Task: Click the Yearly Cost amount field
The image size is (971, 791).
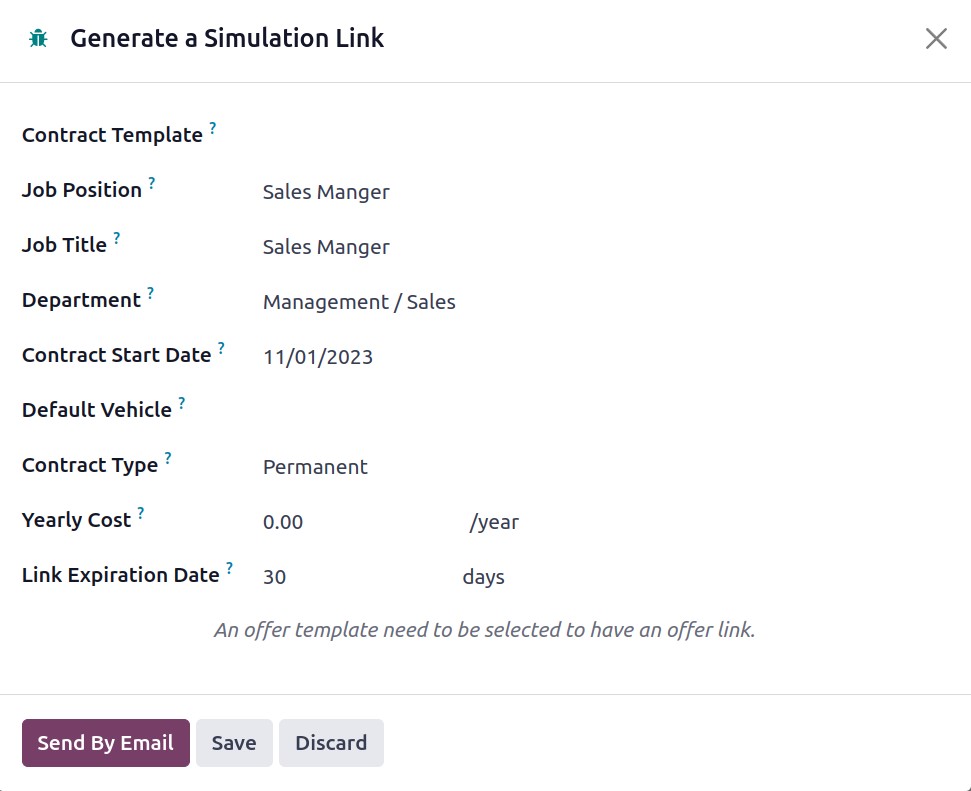Action: tap(361, 522)
